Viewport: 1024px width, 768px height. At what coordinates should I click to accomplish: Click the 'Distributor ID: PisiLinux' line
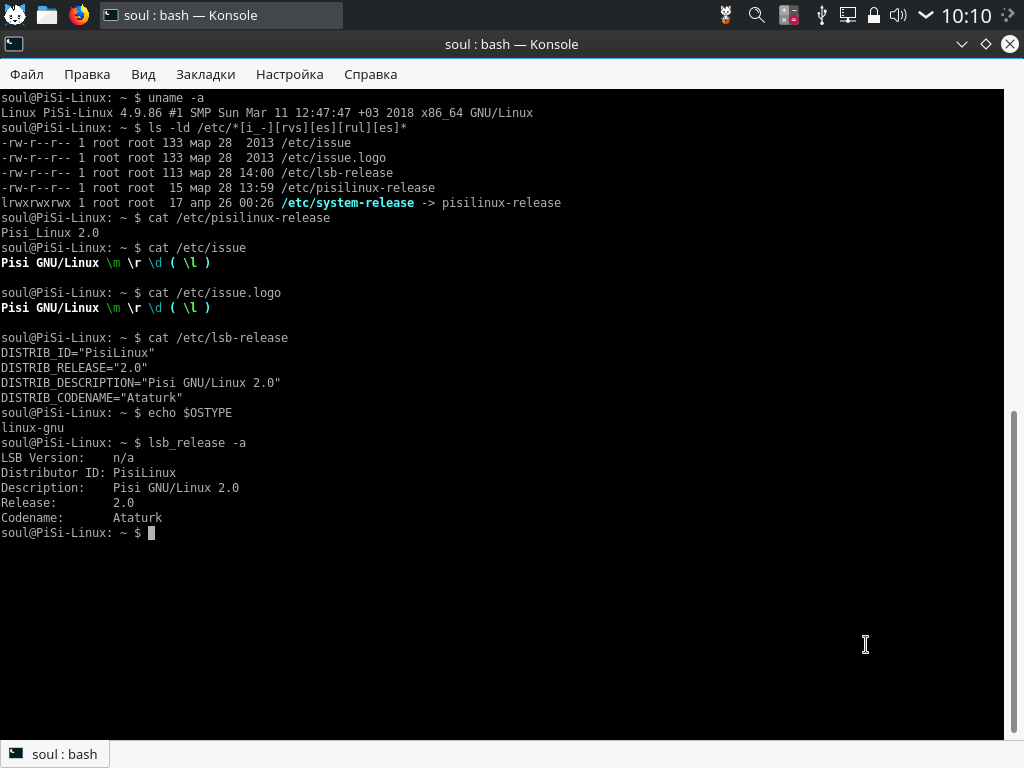pos(88,473)
